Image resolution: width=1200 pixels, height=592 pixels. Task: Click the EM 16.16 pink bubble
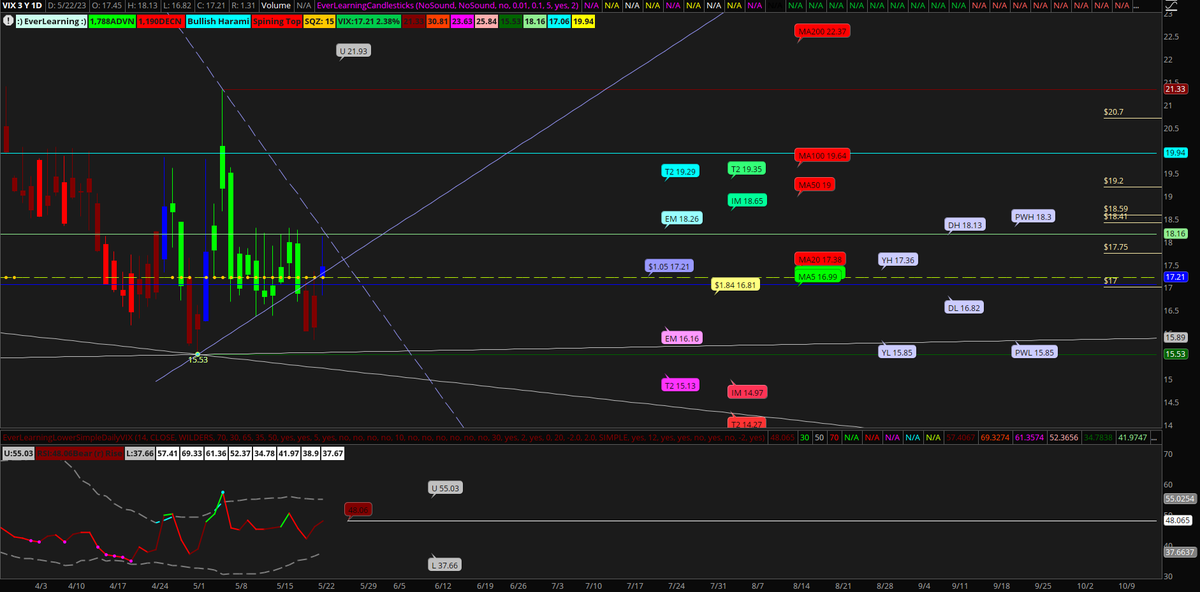(x=681, y=338)
